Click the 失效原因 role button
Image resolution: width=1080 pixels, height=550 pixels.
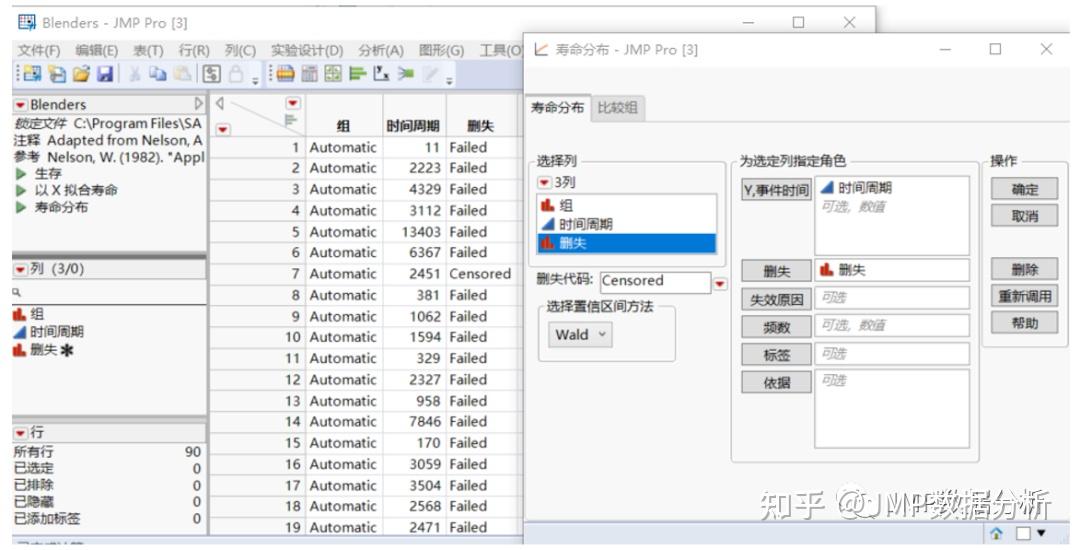(776, 299)
